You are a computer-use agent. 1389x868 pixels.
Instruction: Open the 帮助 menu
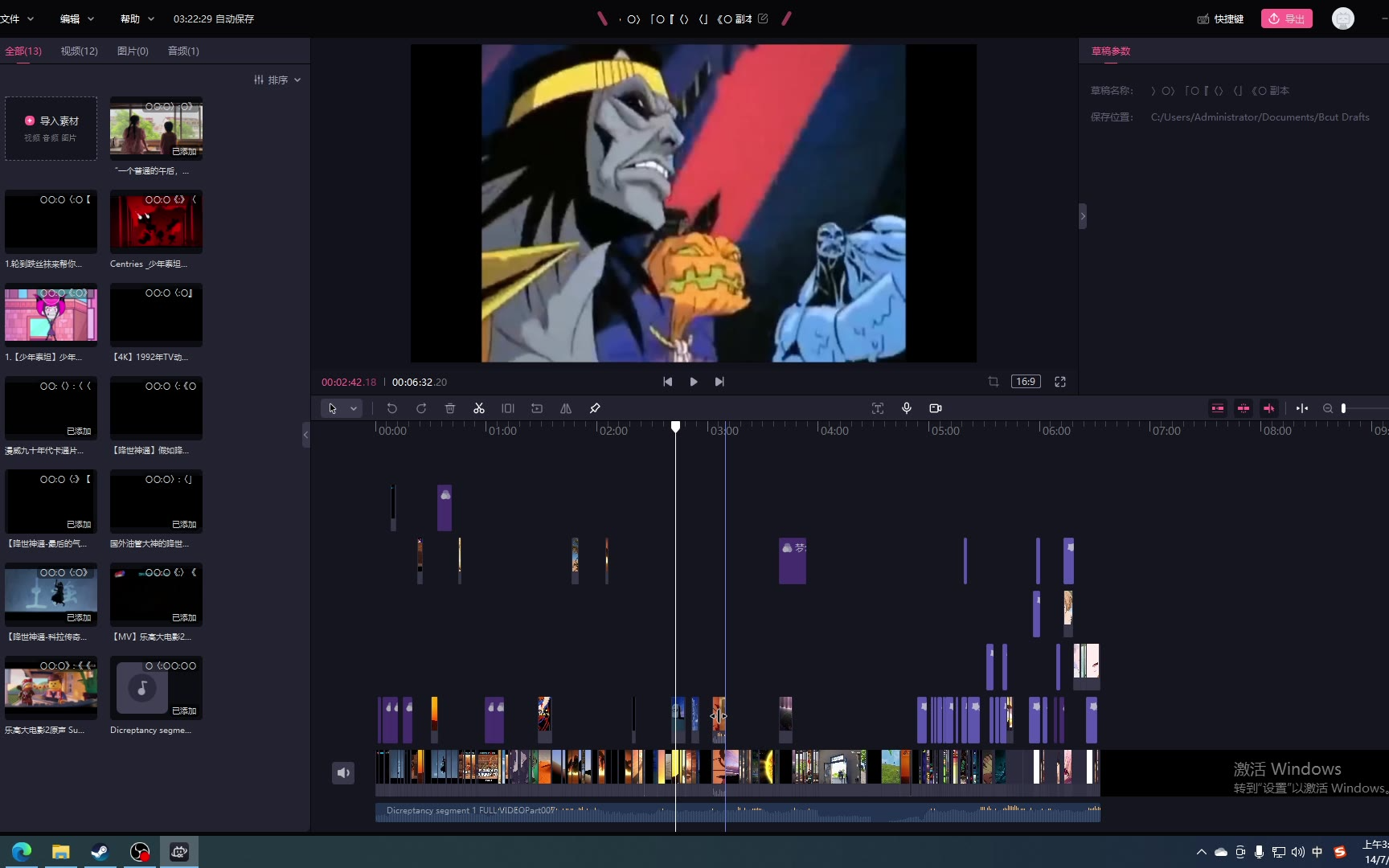point(137,18)
